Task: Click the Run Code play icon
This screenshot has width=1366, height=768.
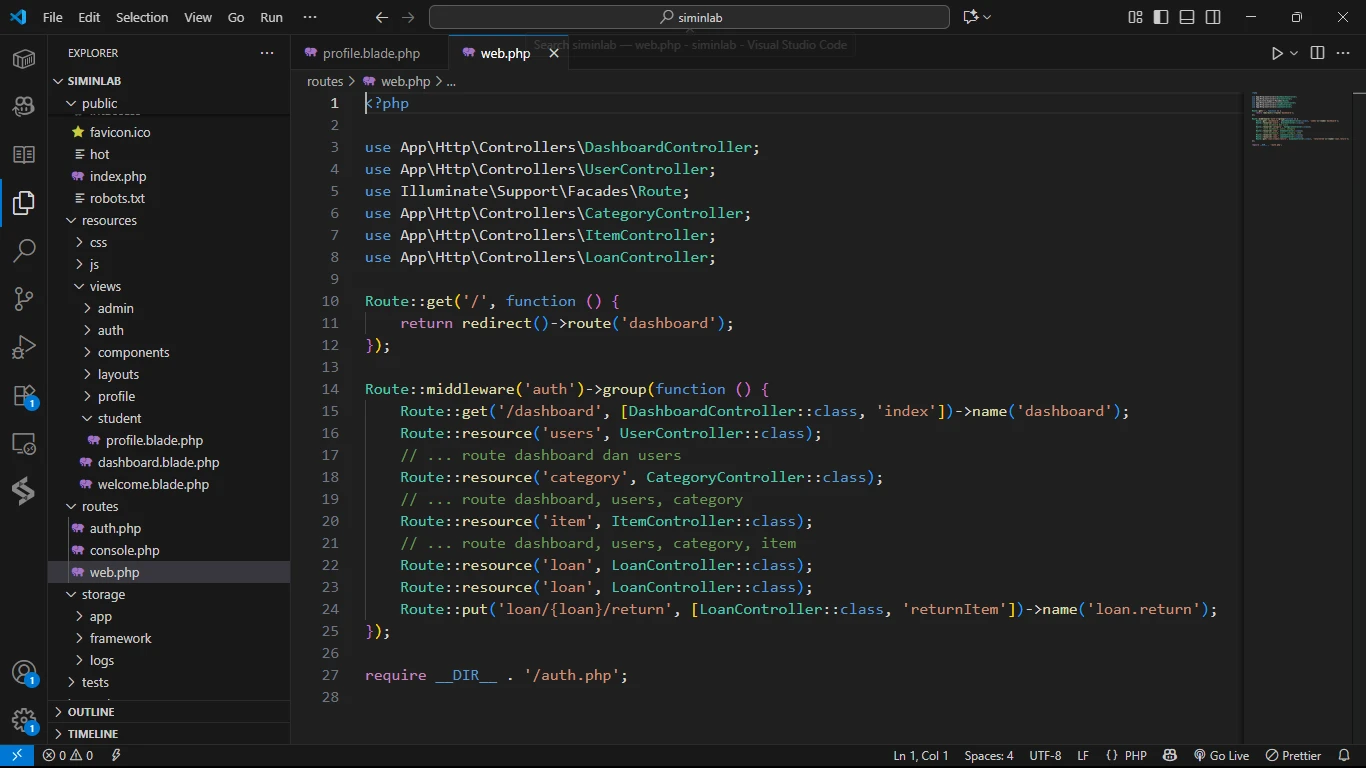Action: [1277, 54]
